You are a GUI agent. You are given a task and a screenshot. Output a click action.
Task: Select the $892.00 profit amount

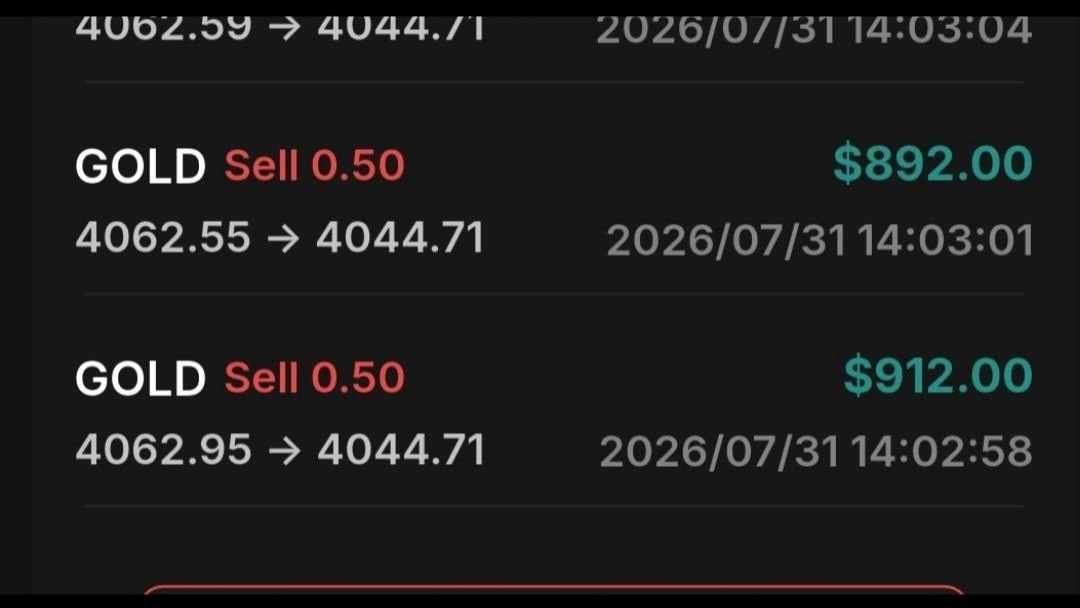933,164
